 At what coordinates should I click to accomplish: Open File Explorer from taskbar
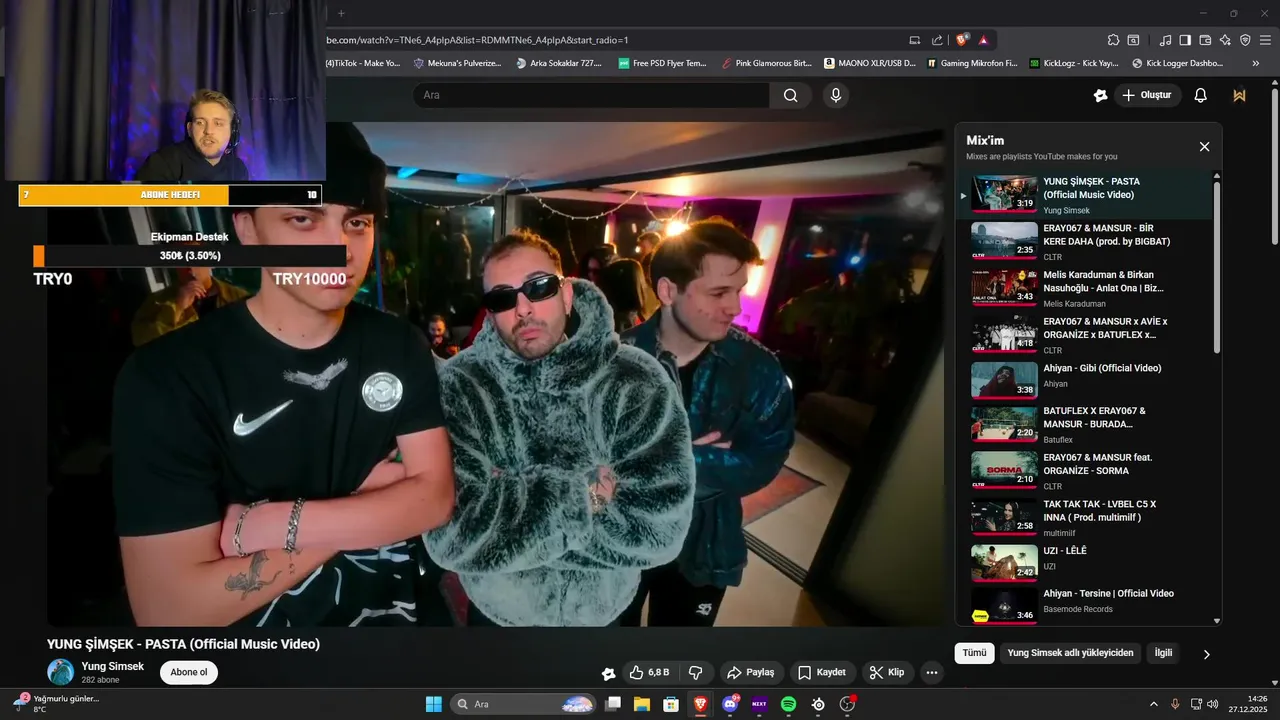pyautogui.click(x=642, y=704)
